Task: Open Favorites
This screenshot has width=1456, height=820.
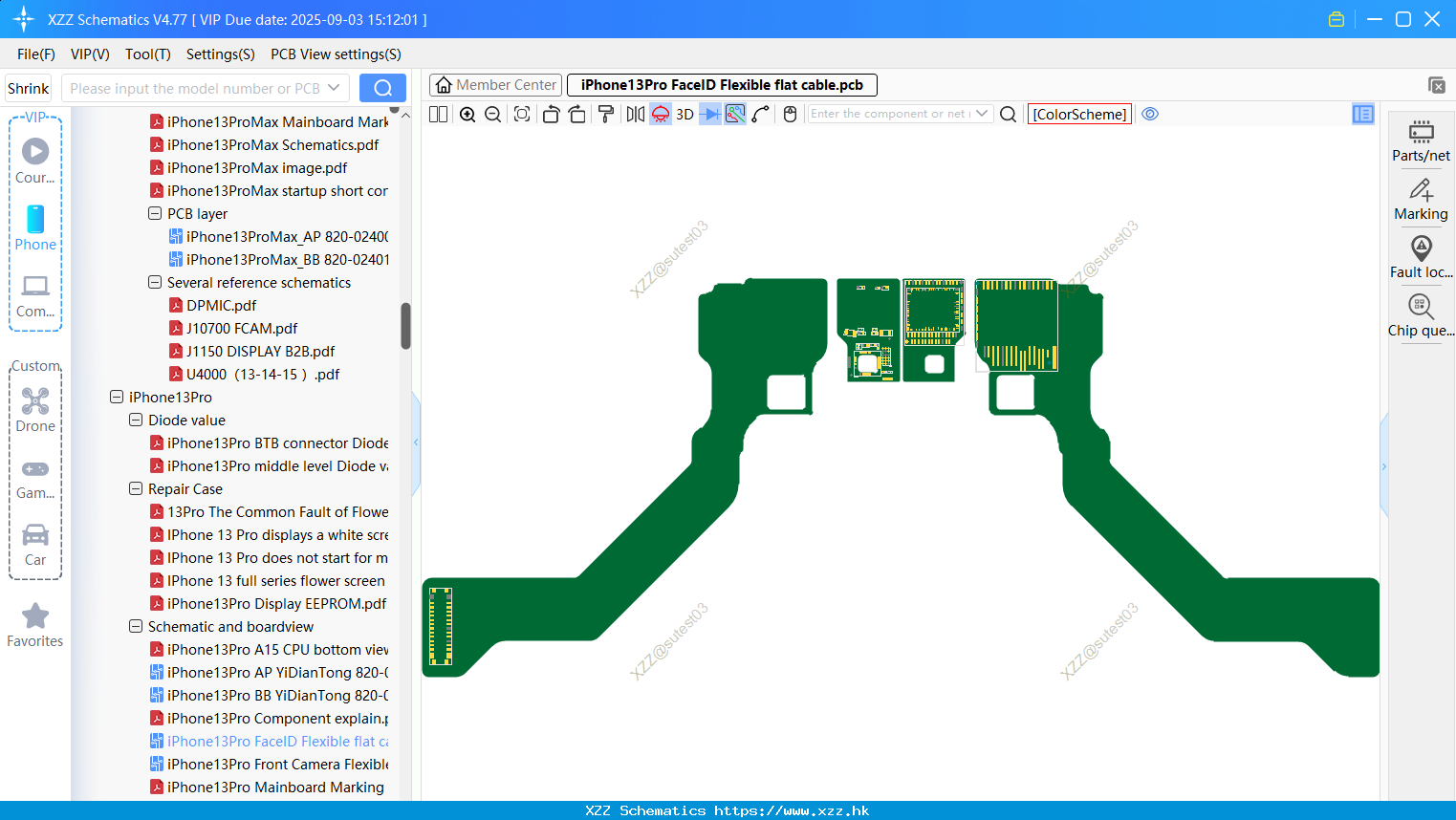Action: [35, 626]
